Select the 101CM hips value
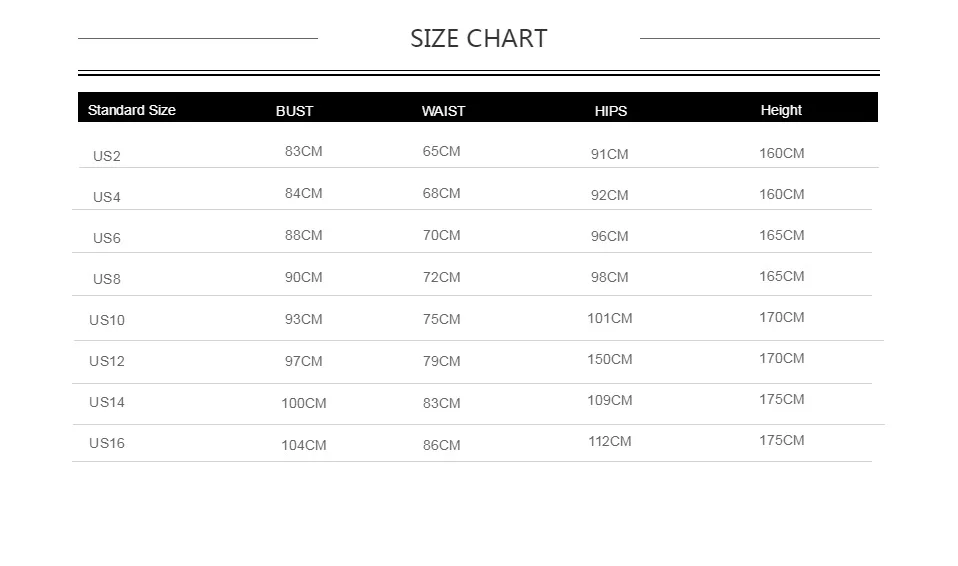 pyautogui.click(x=609, y=318)
